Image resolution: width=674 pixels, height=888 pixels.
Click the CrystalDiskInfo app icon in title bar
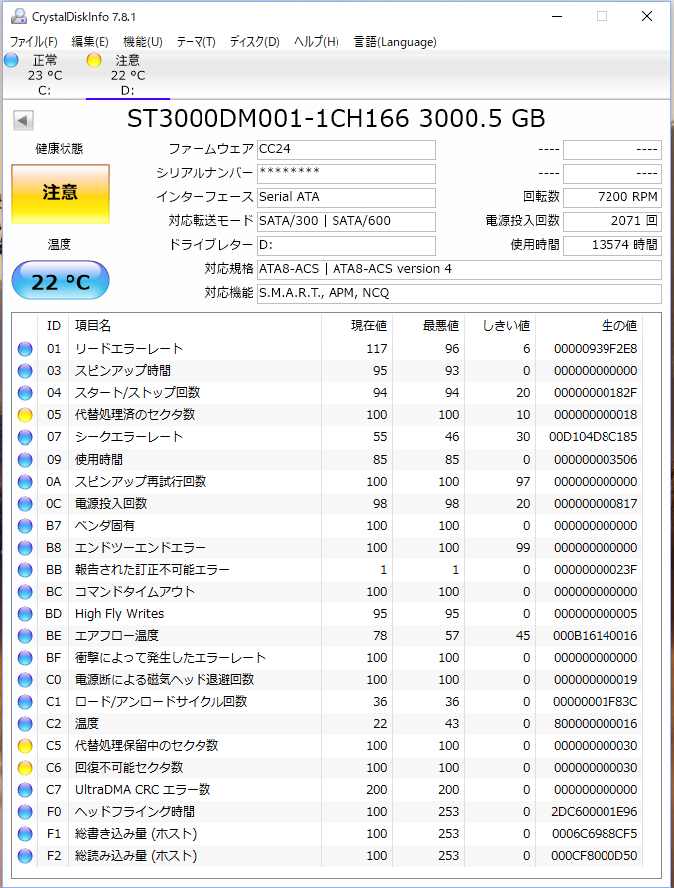click(x=15, y=17)
